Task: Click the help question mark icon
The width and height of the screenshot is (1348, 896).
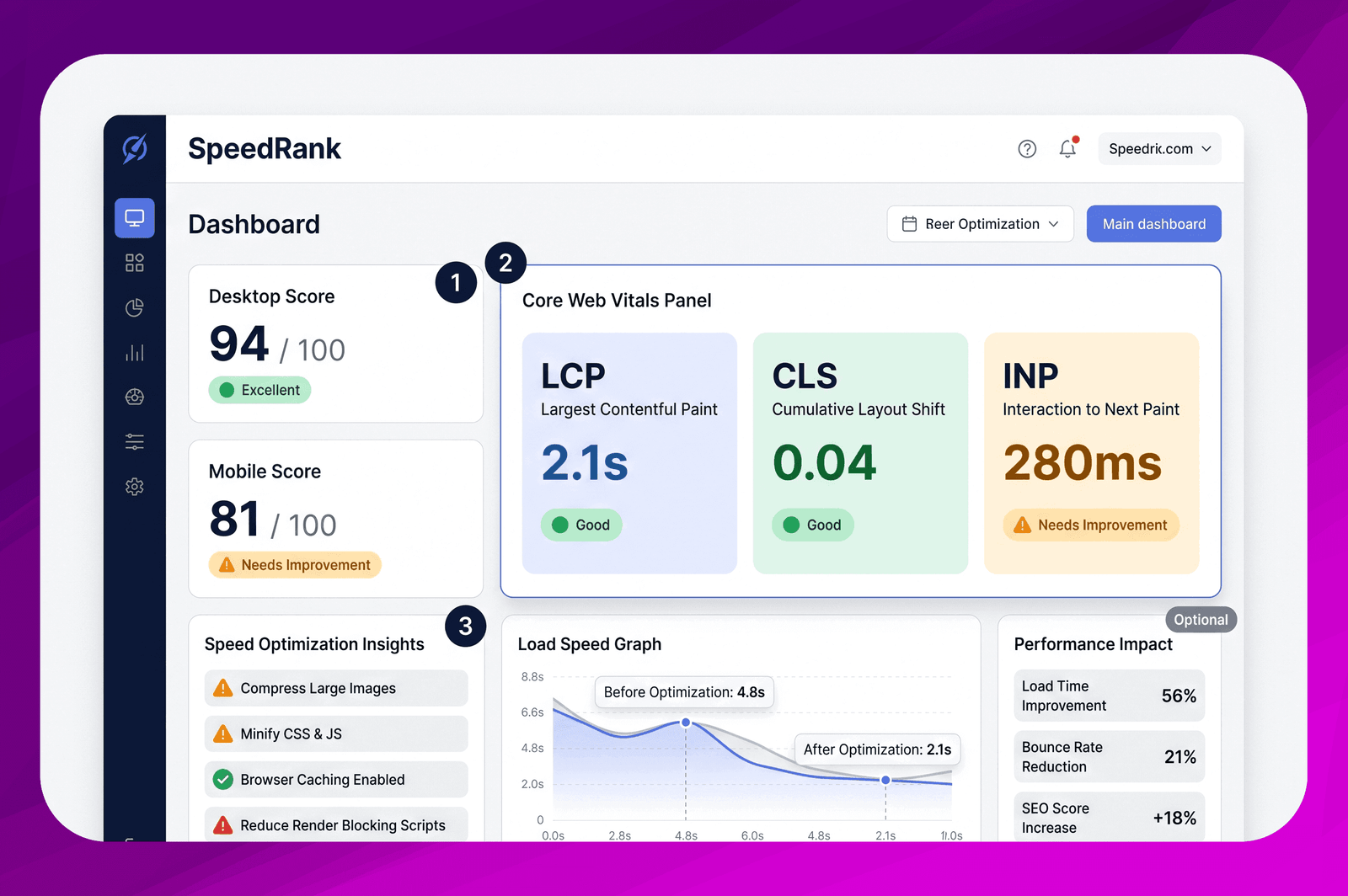Action: click(x=1027, y=149)
